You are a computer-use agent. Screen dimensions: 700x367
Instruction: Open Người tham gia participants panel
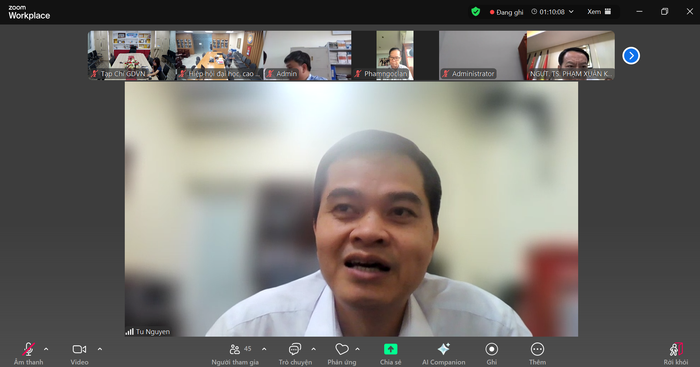coord(235,349)
